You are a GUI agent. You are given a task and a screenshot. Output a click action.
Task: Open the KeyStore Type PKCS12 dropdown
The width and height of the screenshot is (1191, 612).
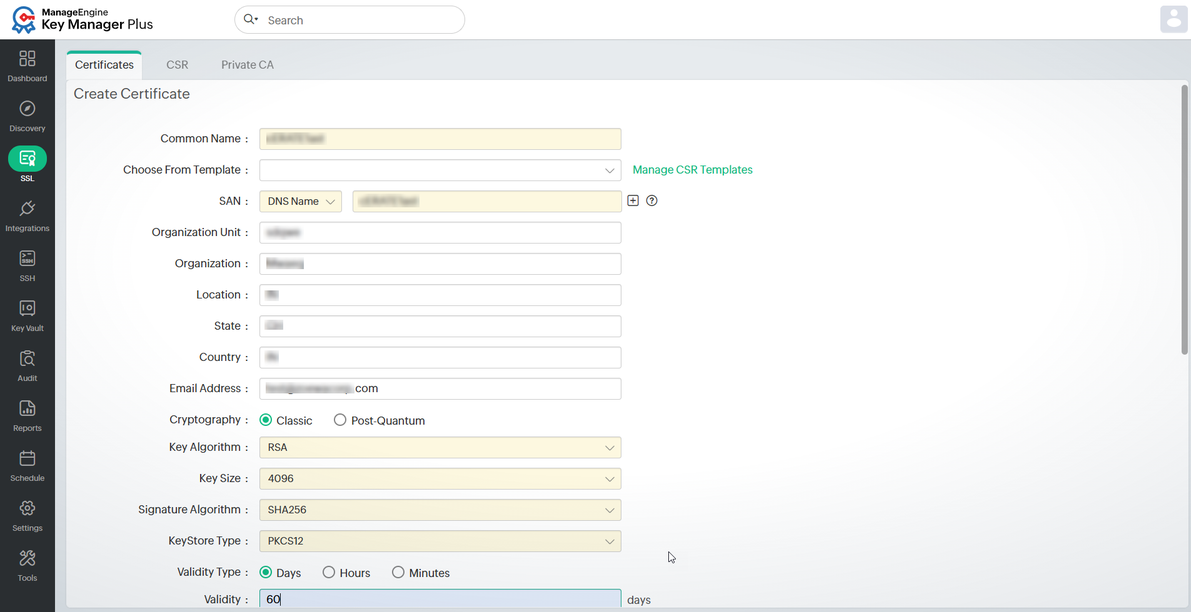pyautogui.click(x=440, y=541)
